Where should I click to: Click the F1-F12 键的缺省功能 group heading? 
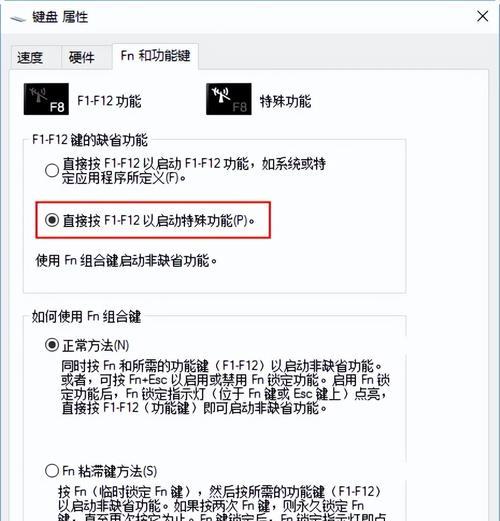90,140
